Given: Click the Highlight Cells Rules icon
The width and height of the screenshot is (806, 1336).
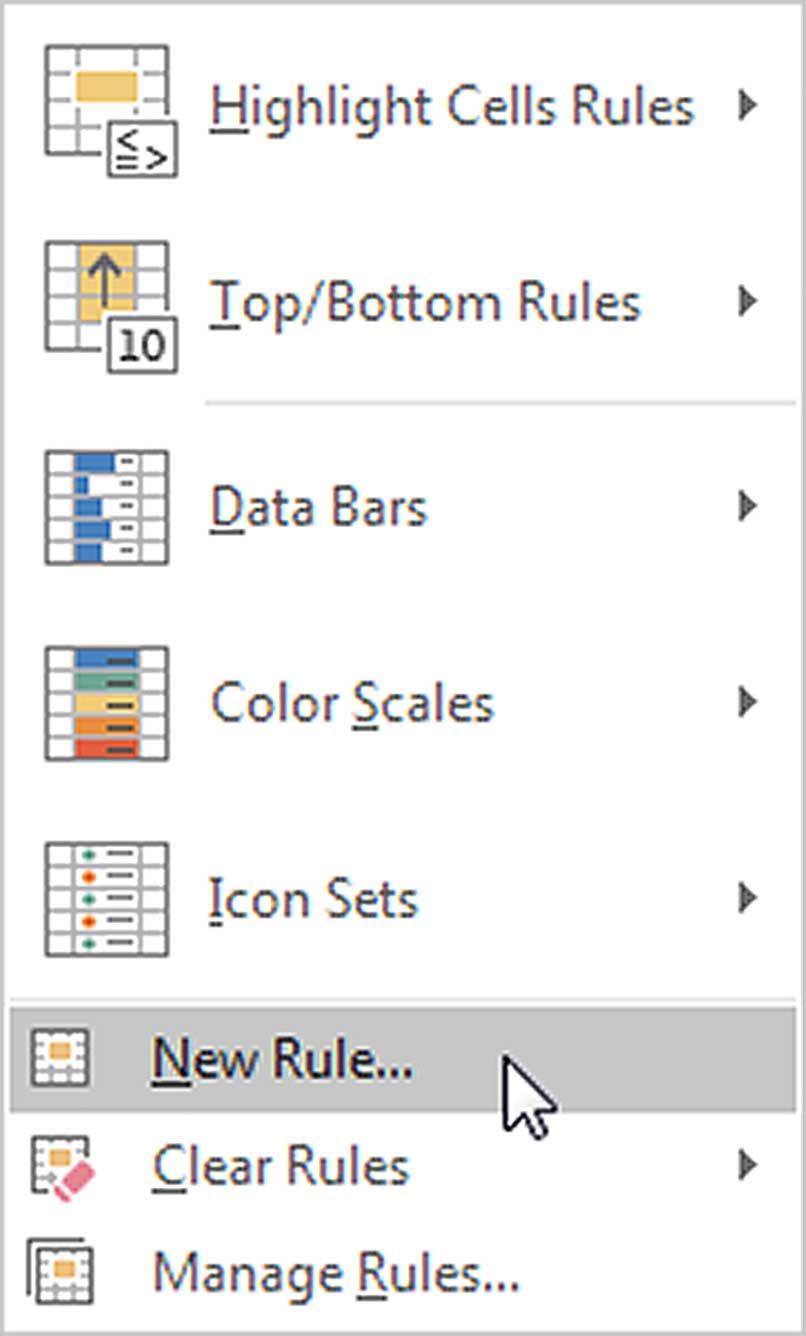Looking at the screenshot, I should (x=110, y=108).
